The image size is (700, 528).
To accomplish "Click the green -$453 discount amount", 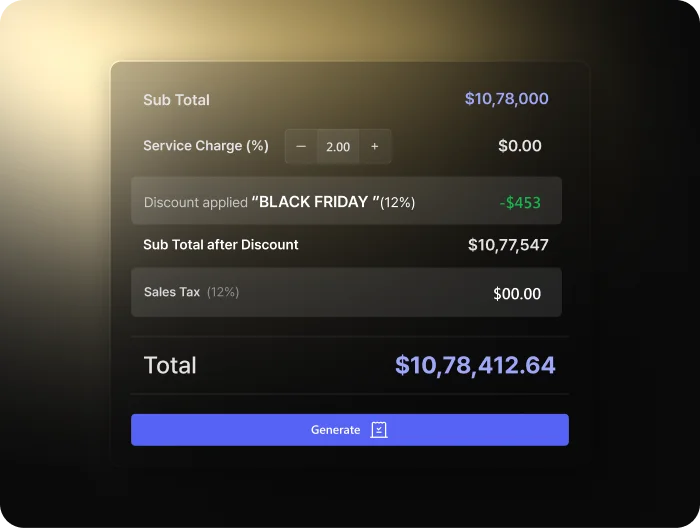I will (x=520, y=202).
